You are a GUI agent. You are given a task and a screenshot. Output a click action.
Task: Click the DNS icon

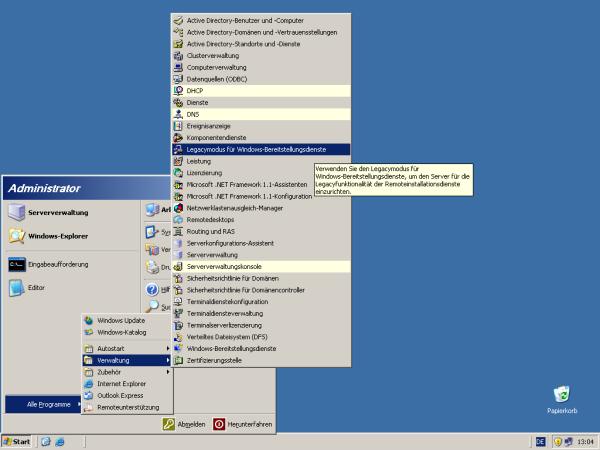178,114
